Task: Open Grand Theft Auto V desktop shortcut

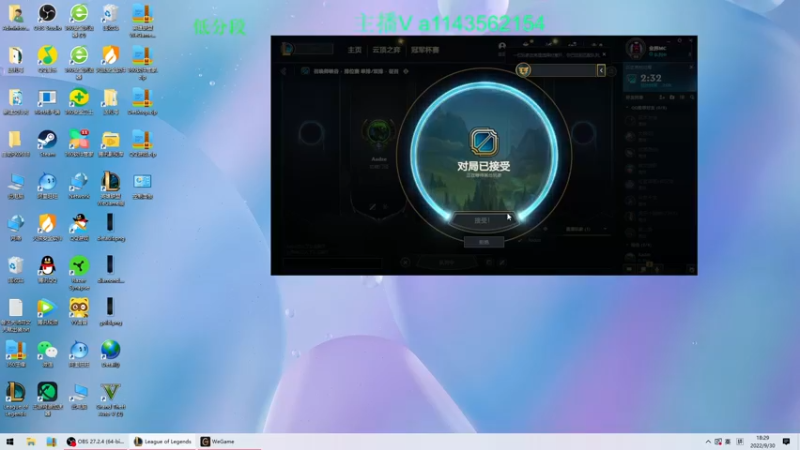Action: [x=110, y=399]
